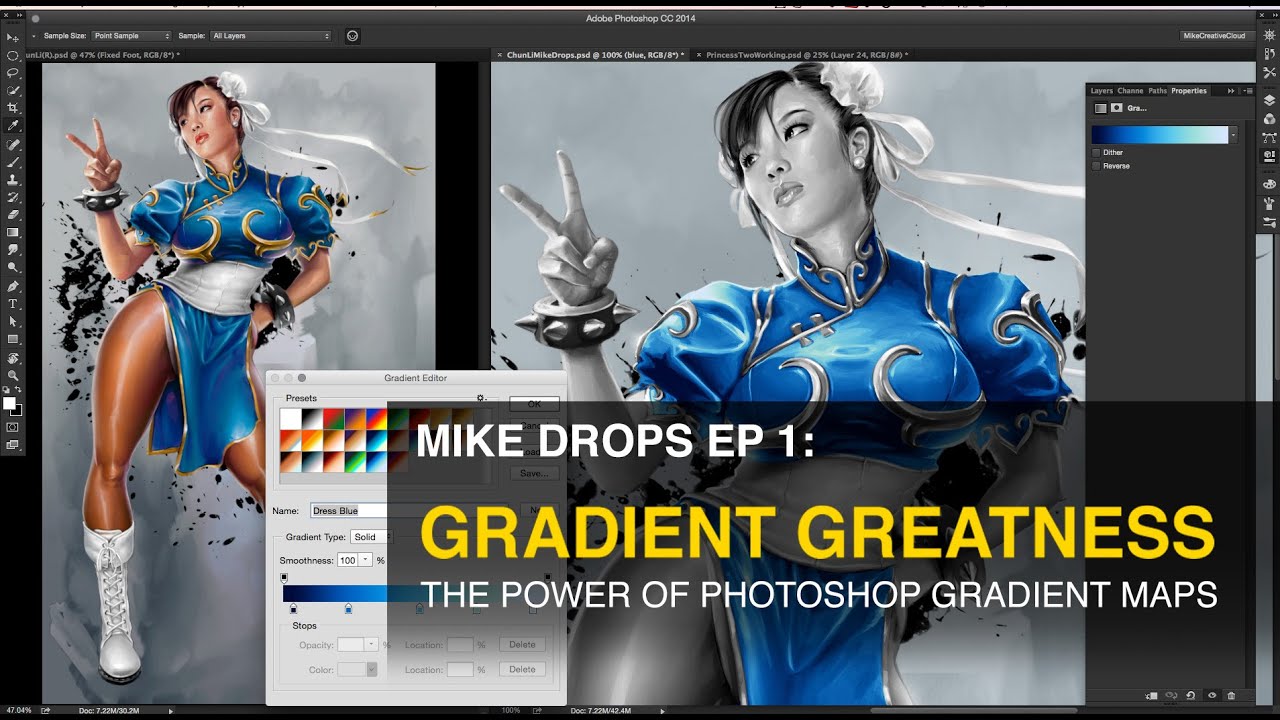Click the layer mask icon in Properties

1117,108
